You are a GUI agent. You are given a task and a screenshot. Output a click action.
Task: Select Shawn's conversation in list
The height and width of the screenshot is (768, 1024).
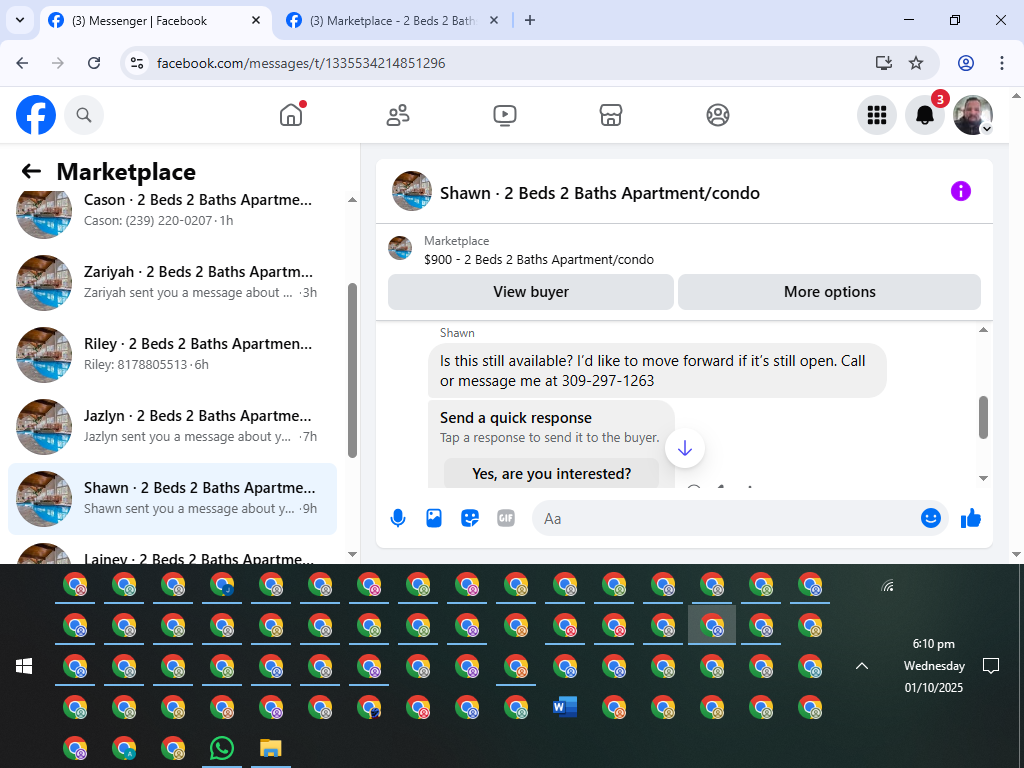pos(172,499)
